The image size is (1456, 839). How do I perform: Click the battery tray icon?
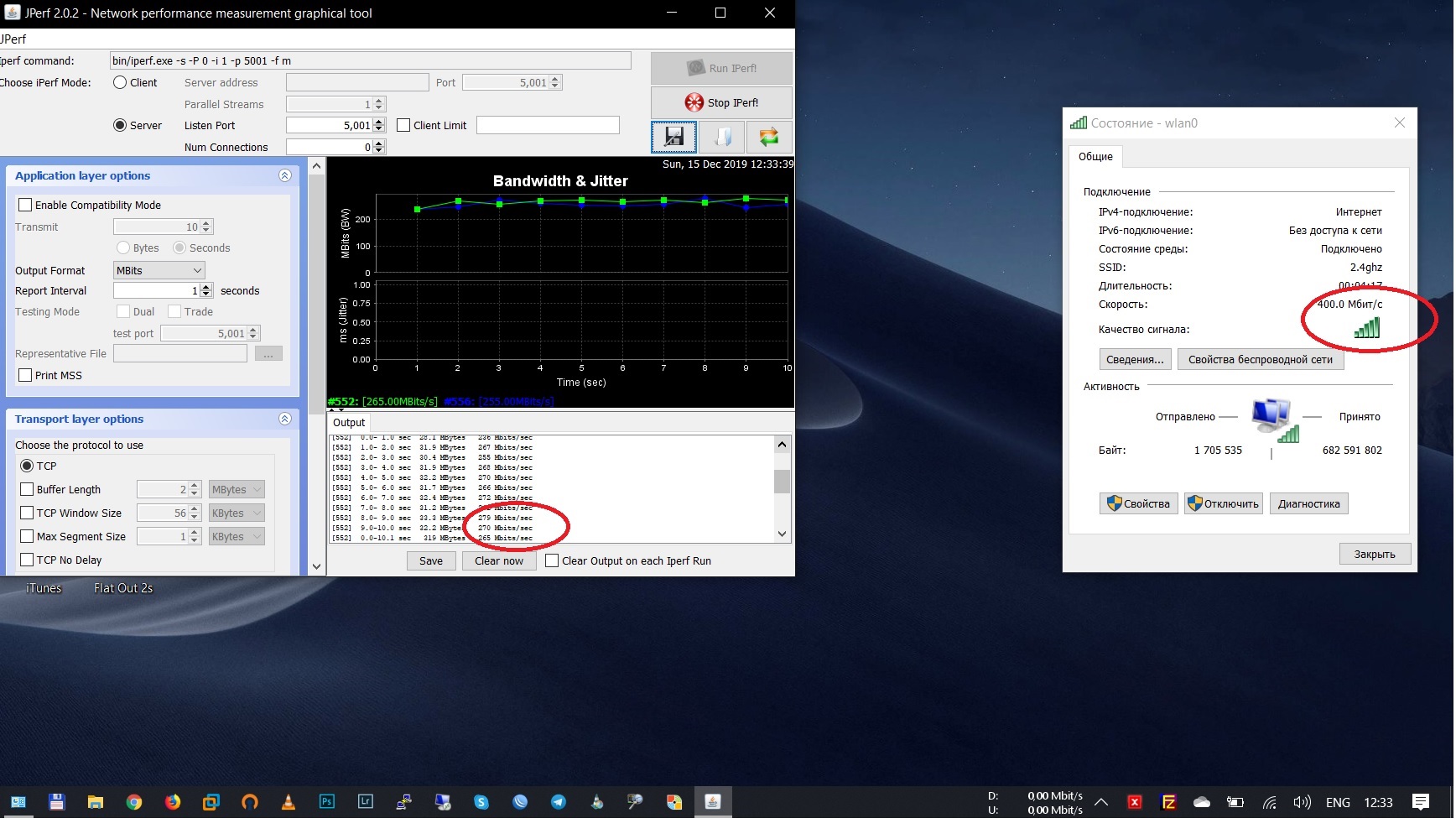[1235, 802]
